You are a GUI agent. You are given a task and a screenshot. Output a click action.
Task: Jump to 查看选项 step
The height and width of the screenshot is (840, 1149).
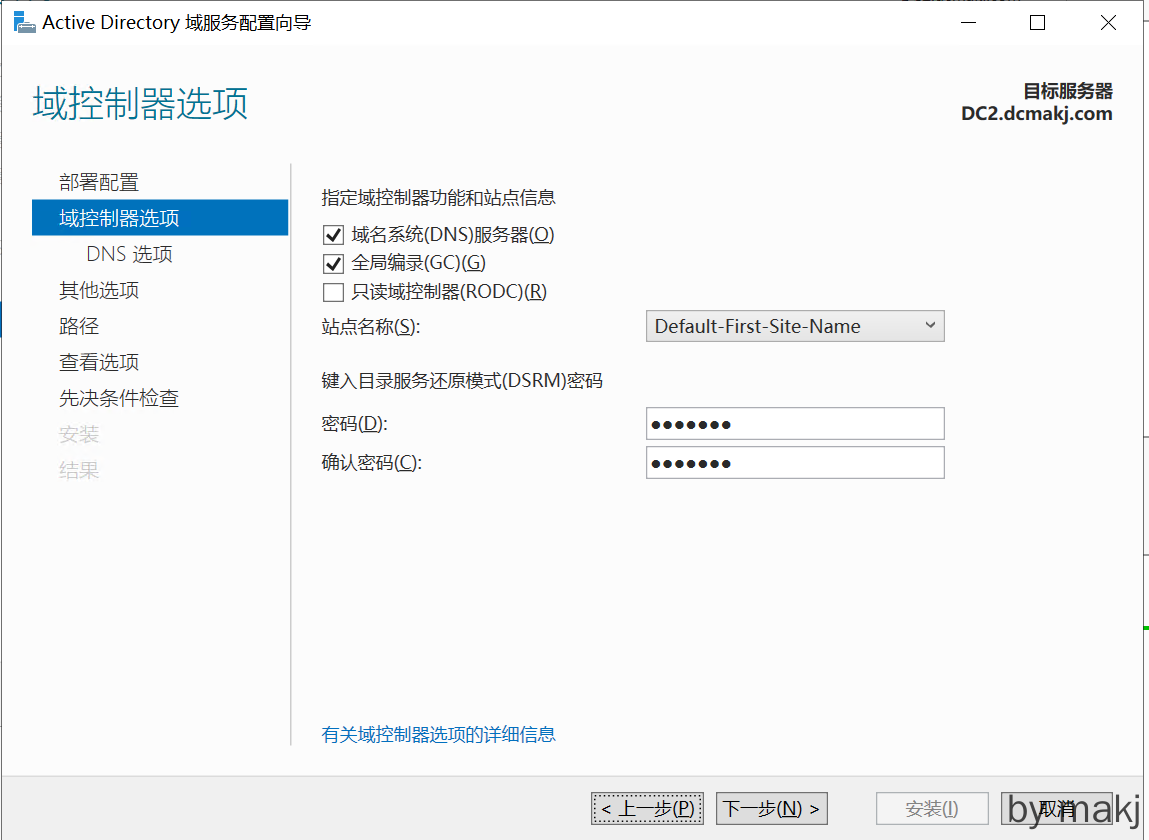click(x=99, y=362)
